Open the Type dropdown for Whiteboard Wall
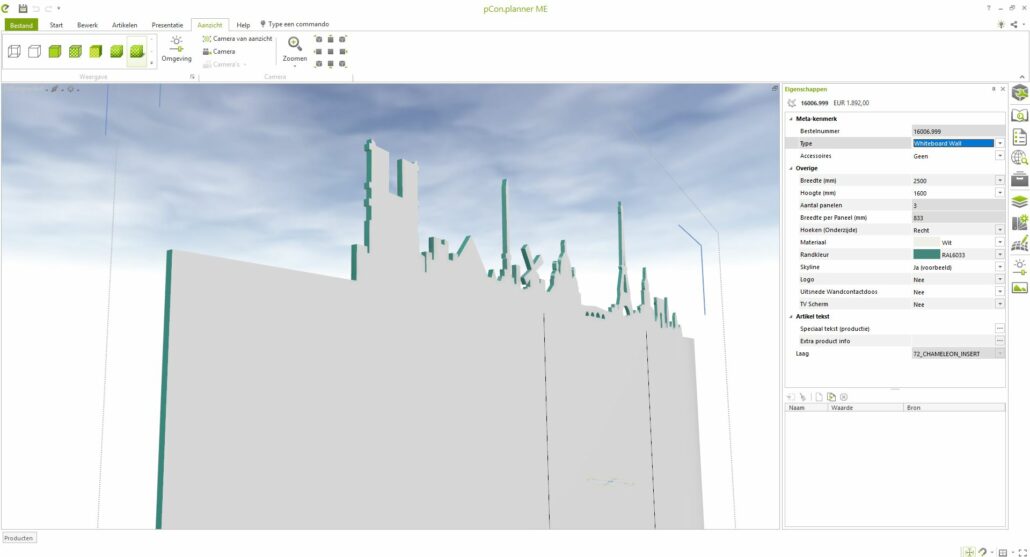This screenshot has width=1030, height=557. click(999, 143)
